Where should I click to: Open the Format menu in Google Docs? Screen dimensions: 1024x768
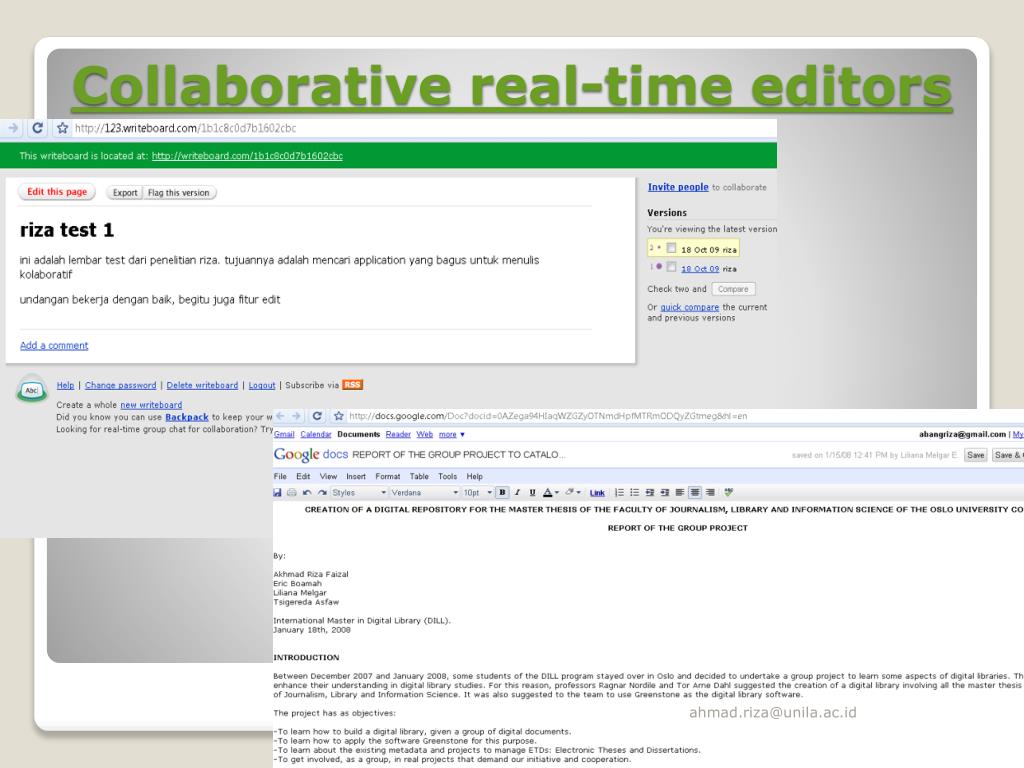(388, 476)
